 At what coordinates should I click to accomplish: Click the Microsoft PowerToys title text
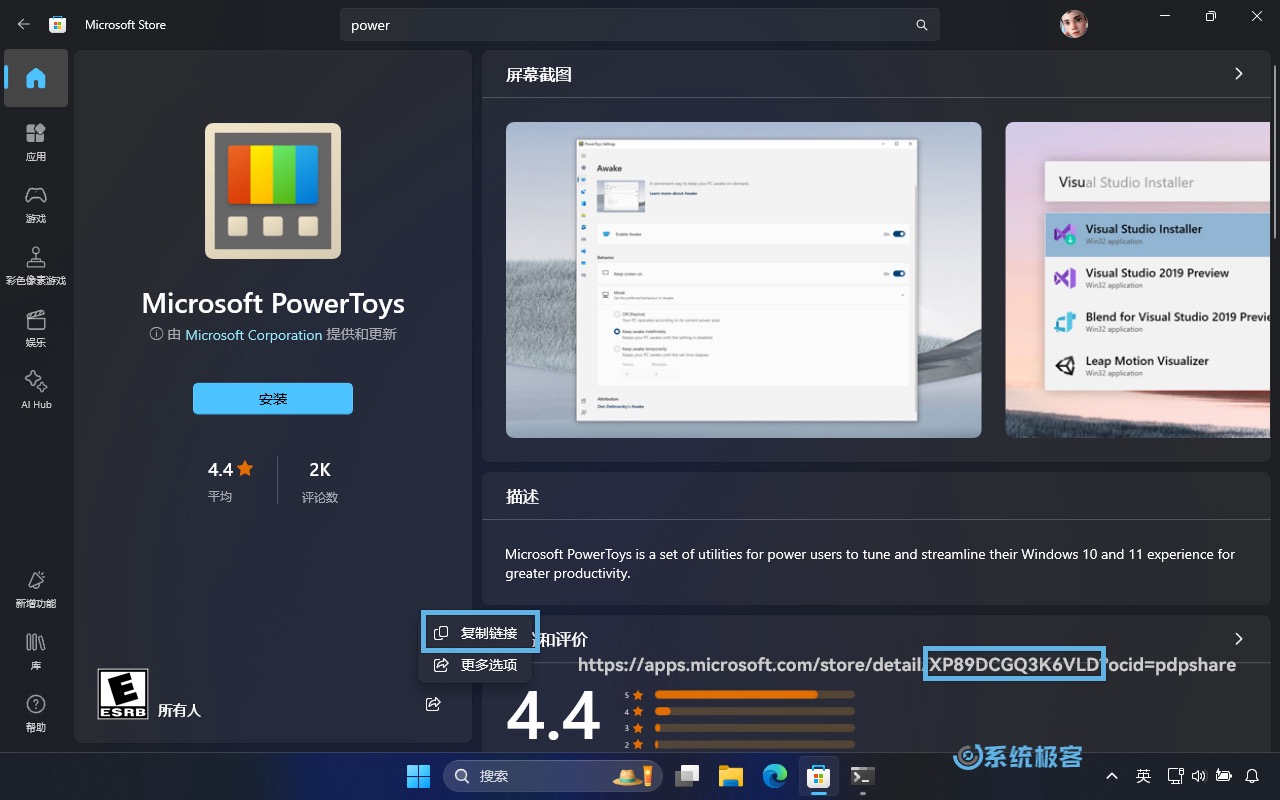coord(273,303)
